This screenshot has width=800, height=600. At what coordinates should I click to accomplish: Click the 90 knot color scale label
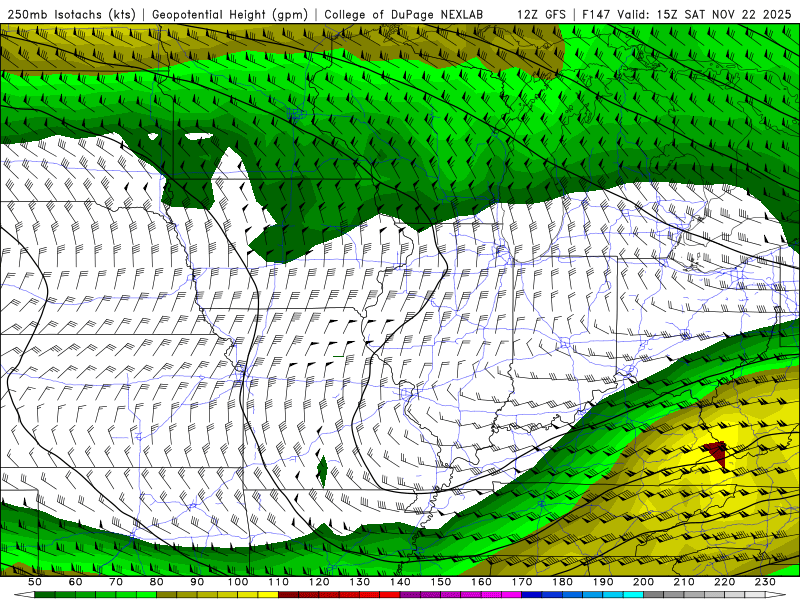(x=197, y=582)
